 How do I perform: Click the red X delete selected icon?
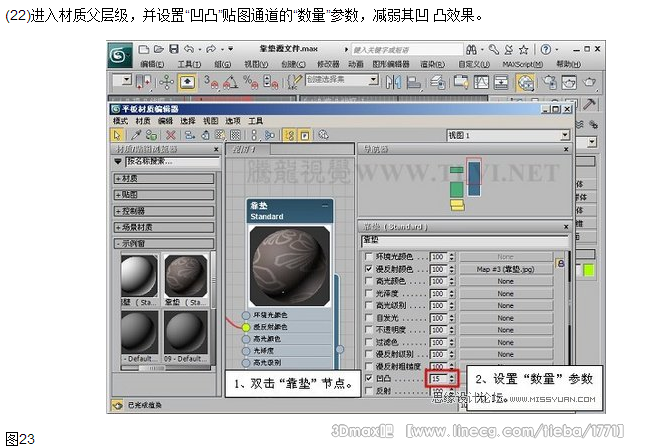[x=170, y=135]
